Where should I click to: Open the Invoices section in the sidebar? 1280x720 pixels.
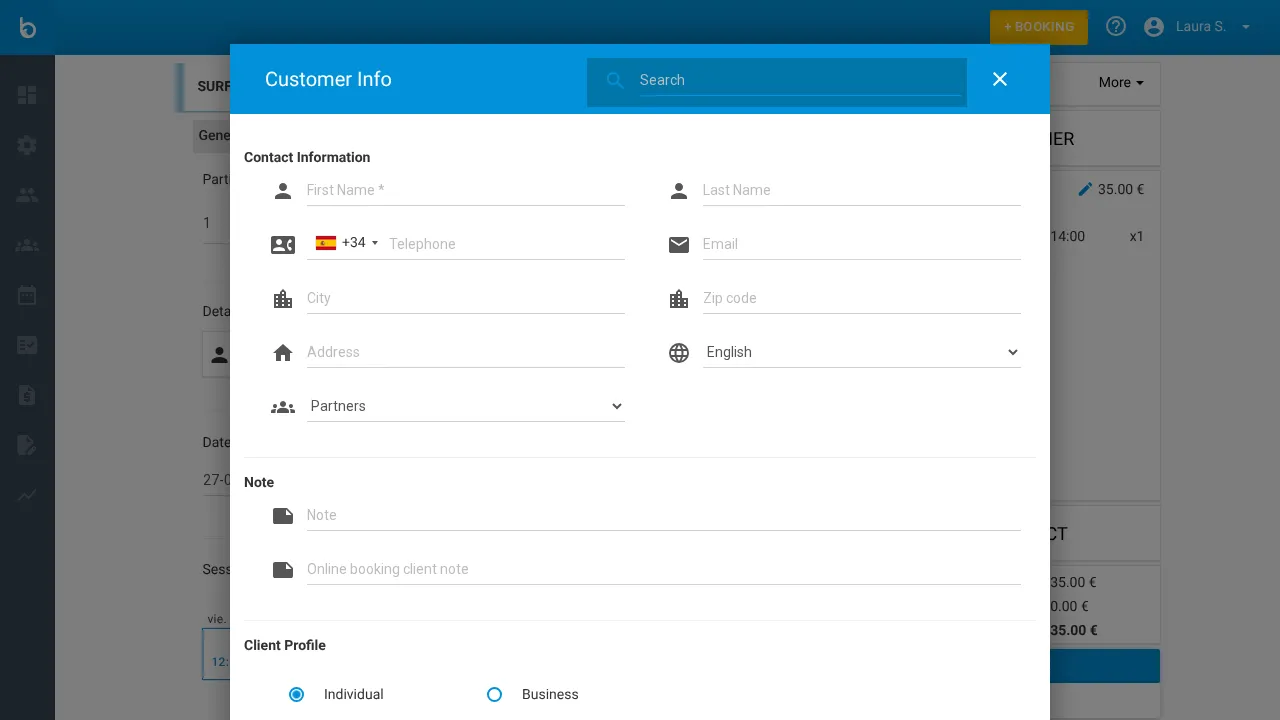pos(27,395)
